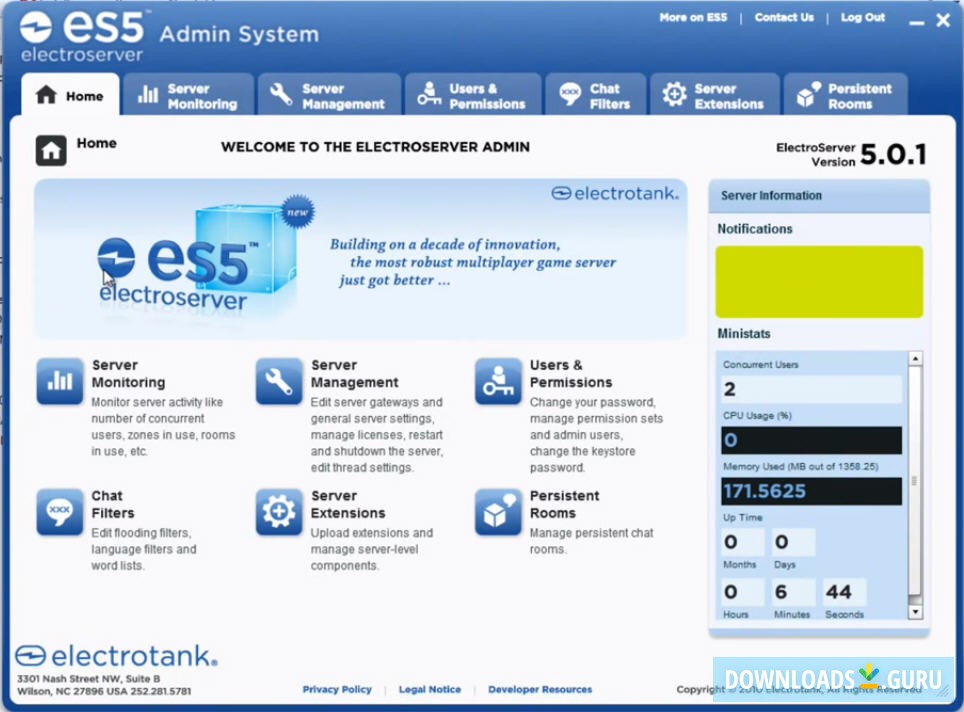Viewport: 964px width, 712px height.
Task: Click the Server Management wrench icon
Action: tap(277, 382)
